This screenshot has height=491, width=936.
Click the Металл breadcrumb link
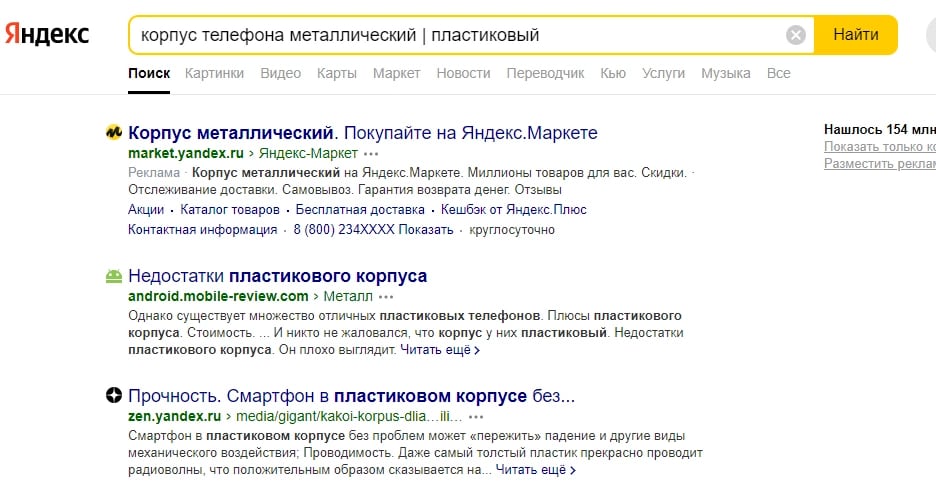click(347, 297)
